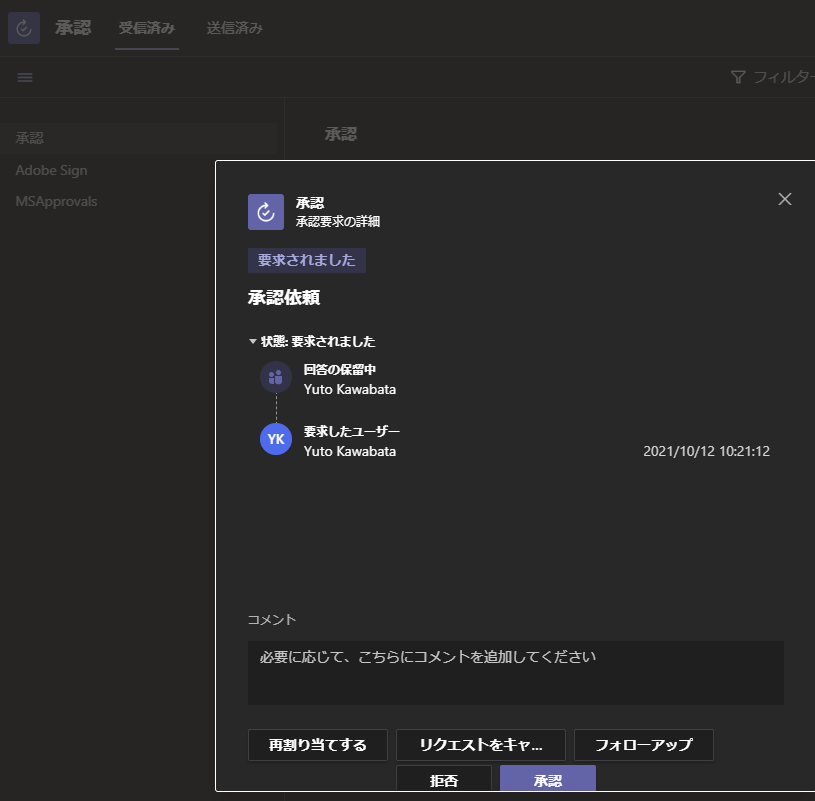Click the Approvals app icon top-left
815x801 pixels.
[x=23, y=27]
